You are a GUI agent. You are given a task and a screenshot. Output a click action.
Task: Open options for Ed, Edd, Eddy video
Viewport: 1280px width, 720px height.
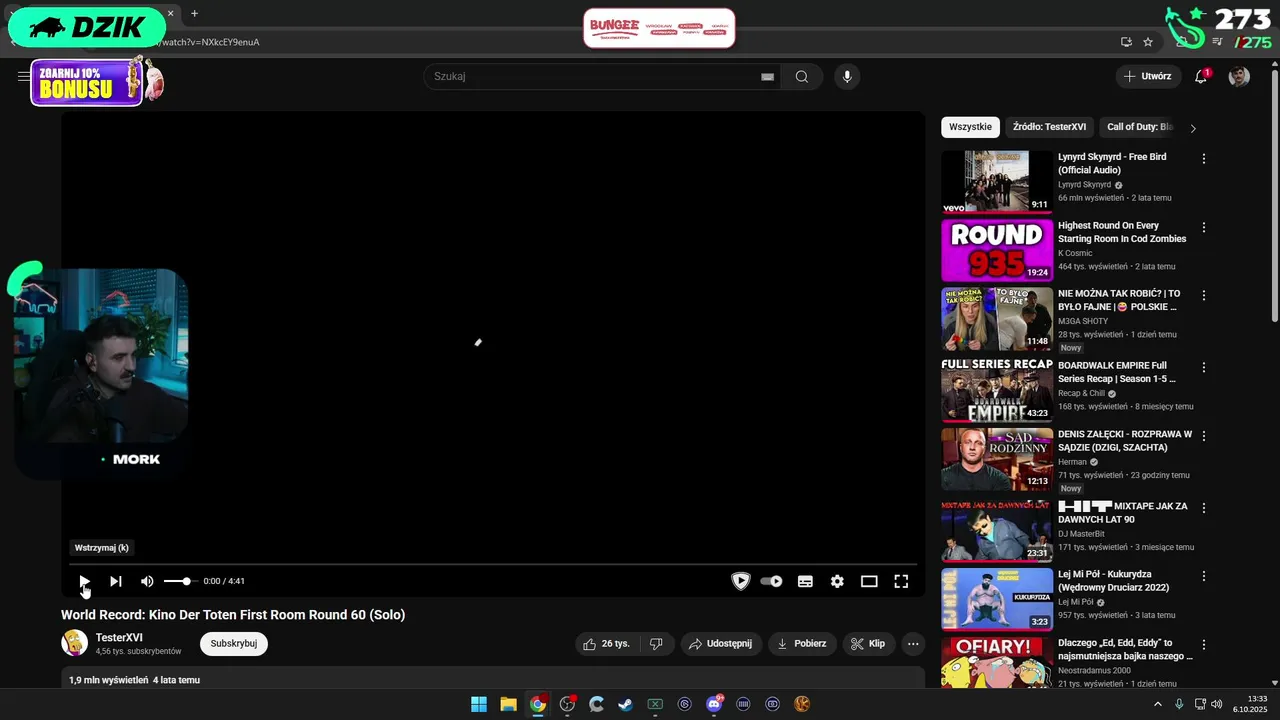coord(1204,644)
